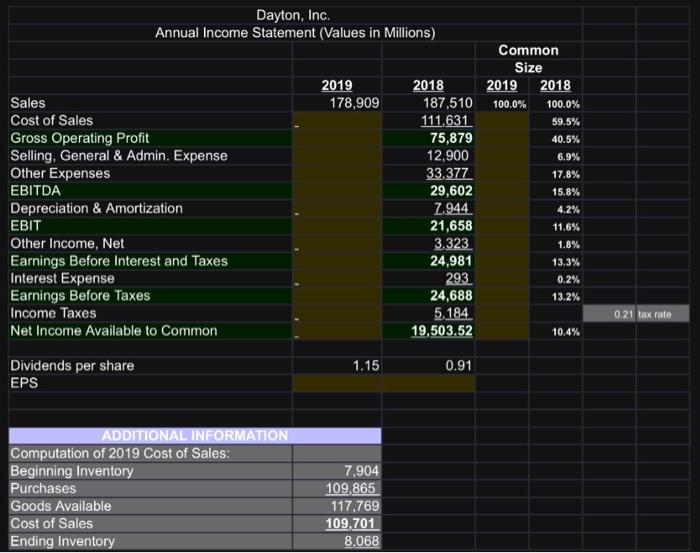
Task: Click the 'Other Income, Net' label
Action: (x=67, y=243)
